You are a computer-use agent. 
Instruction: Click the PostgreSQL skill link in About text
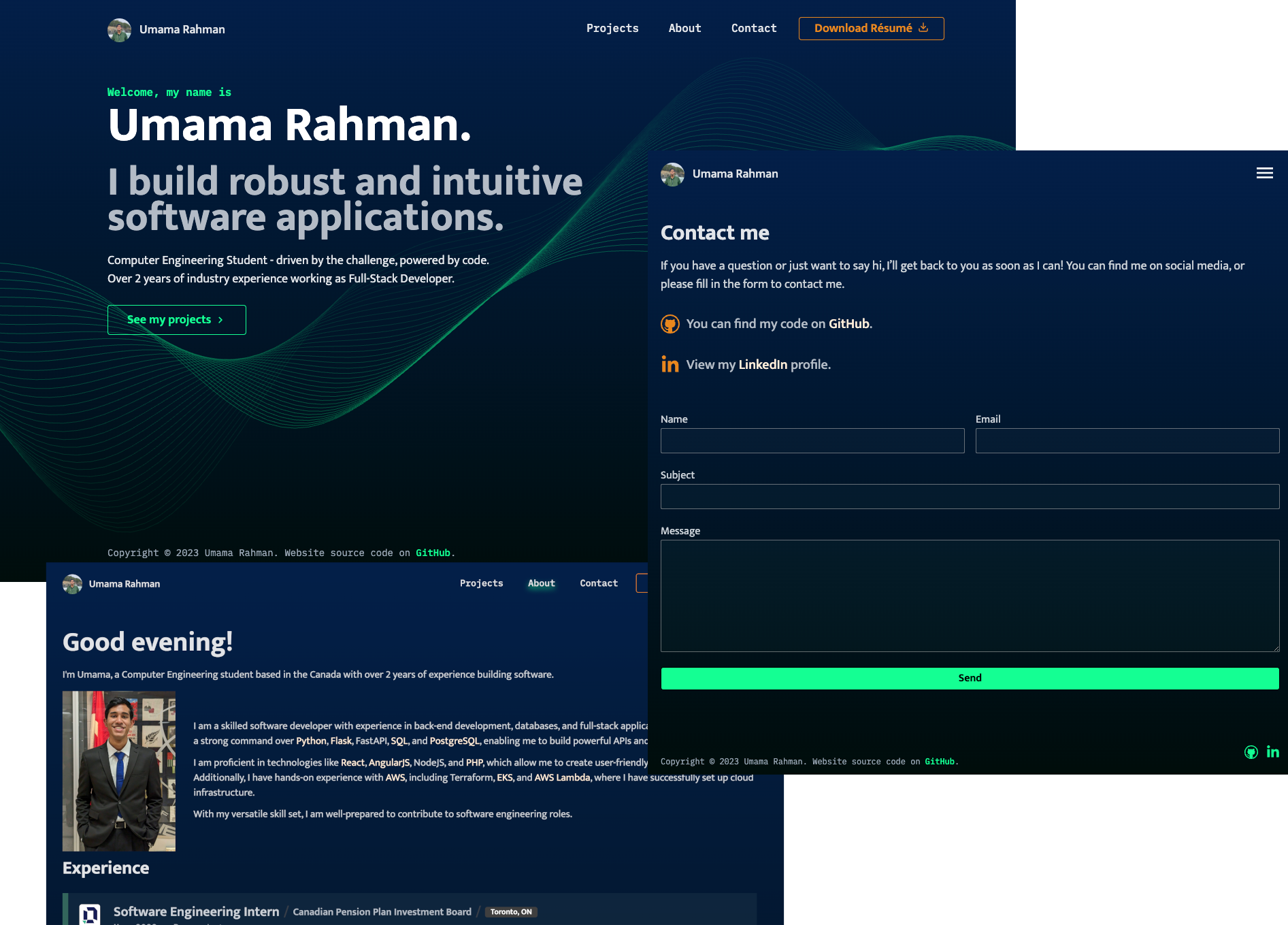click(455, 741)
